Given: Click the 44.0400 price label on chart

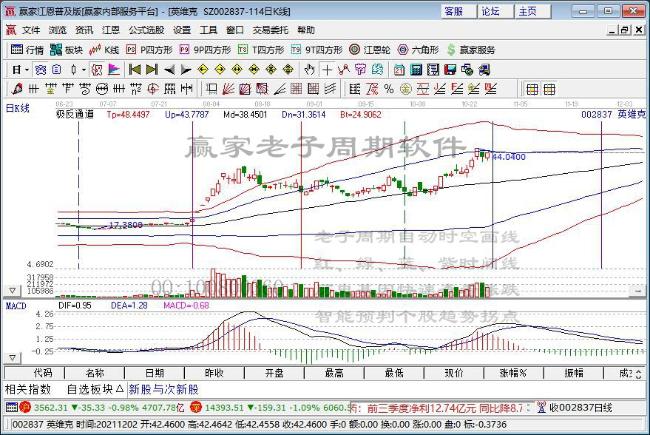Looking at the screenshot, I should [x=509, y=157].
